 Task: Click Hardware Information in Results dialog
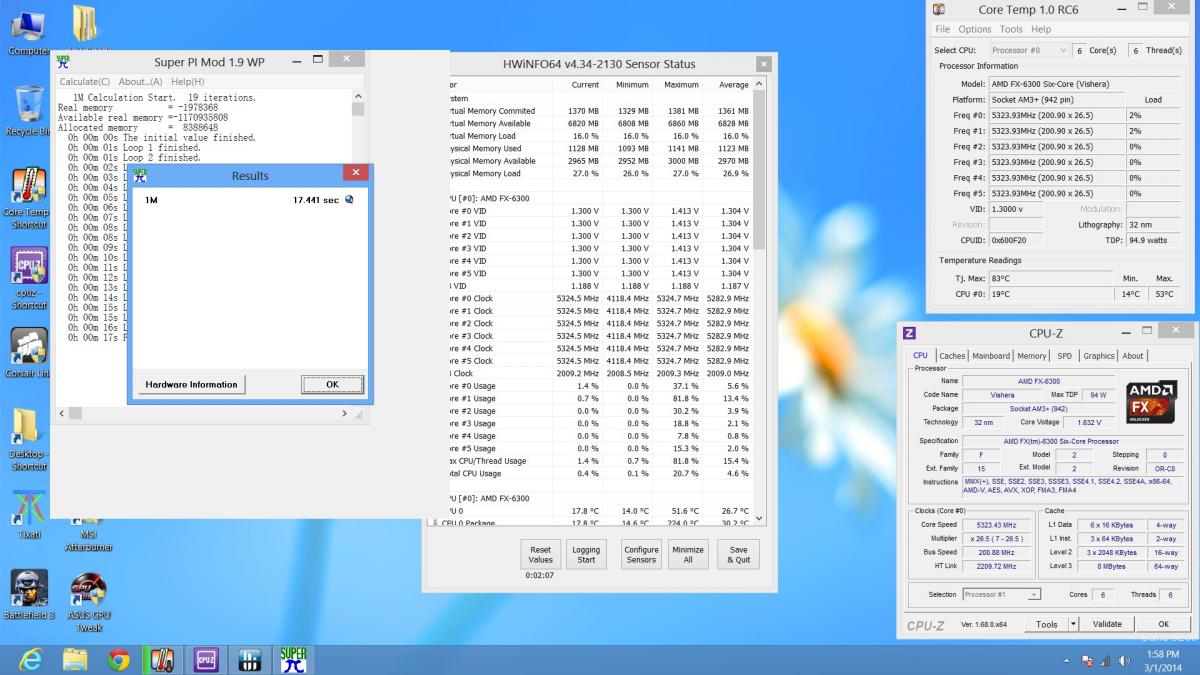(192, 384)
